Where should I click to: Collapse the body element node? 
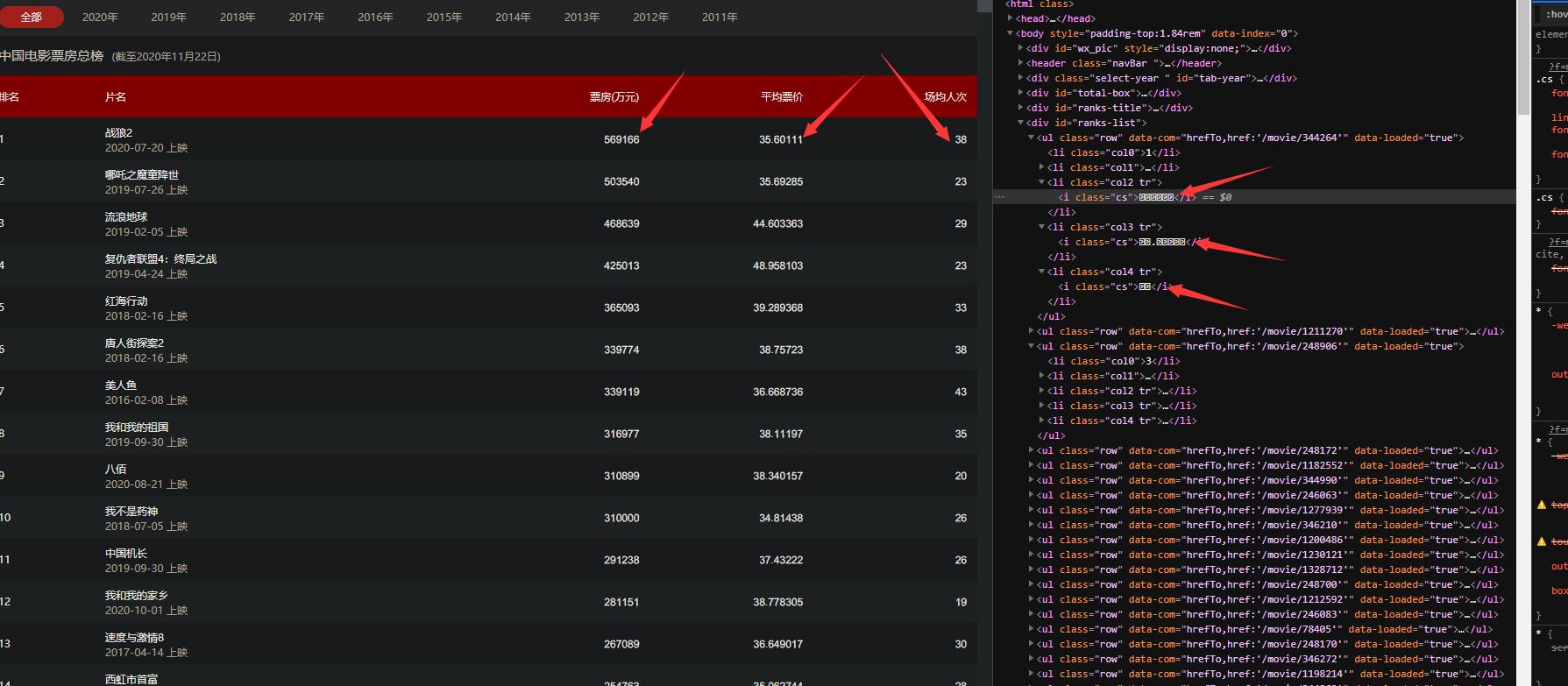point(1011,33)
